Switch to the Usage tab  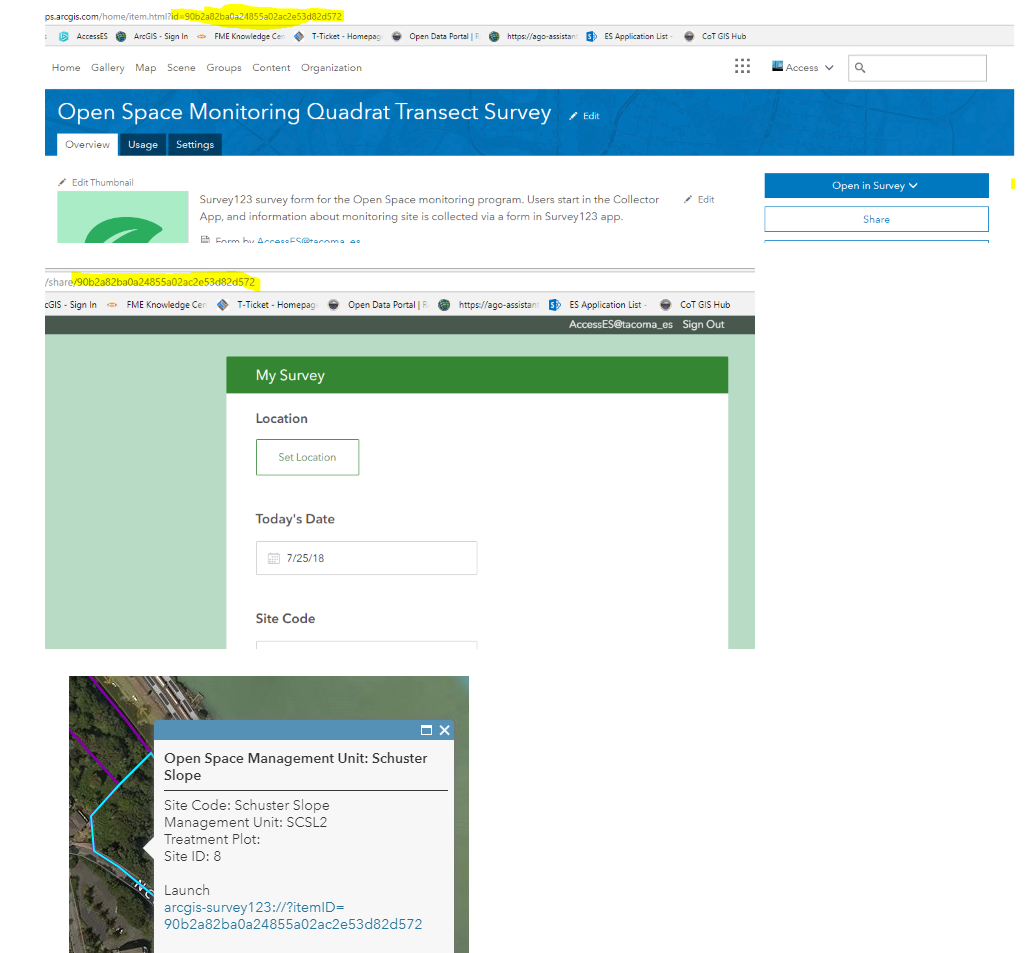[143, 145]
